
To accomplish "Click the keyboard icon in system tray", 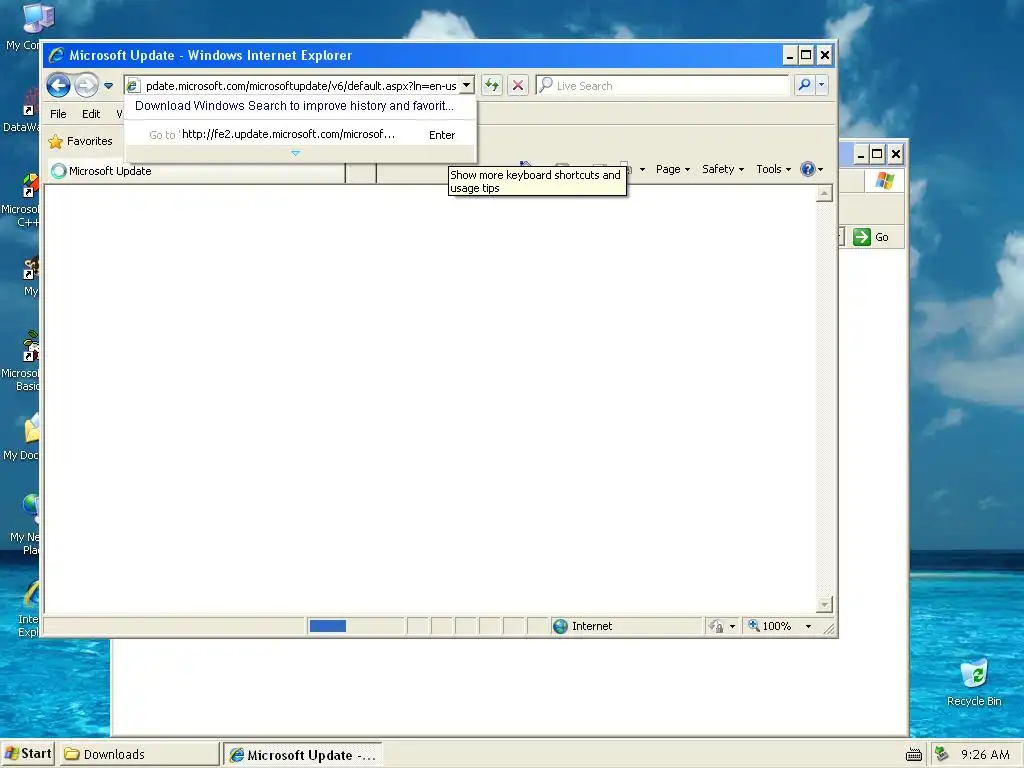I will tap(914, 755).
